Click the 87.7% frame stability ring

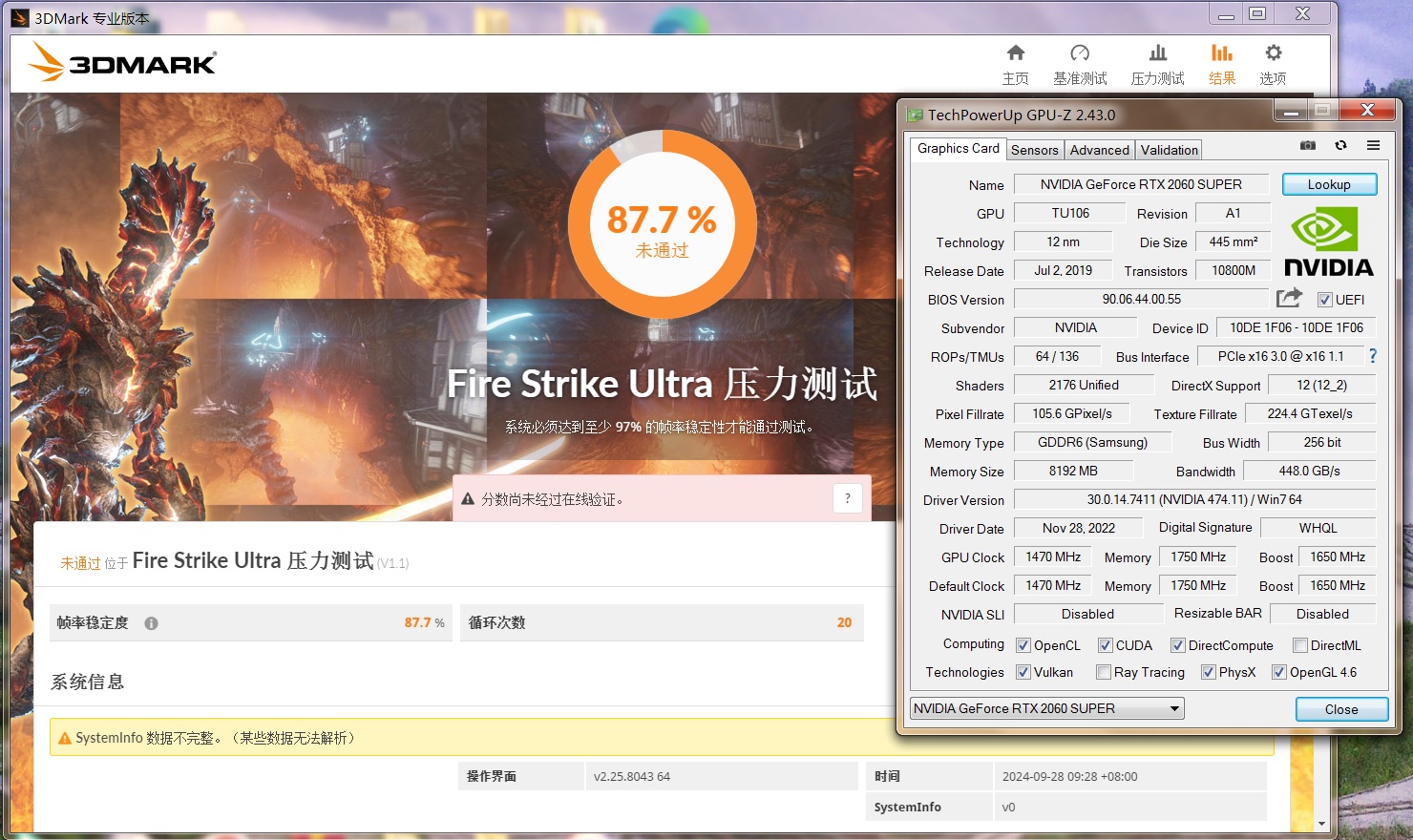(x=663, y=224)
